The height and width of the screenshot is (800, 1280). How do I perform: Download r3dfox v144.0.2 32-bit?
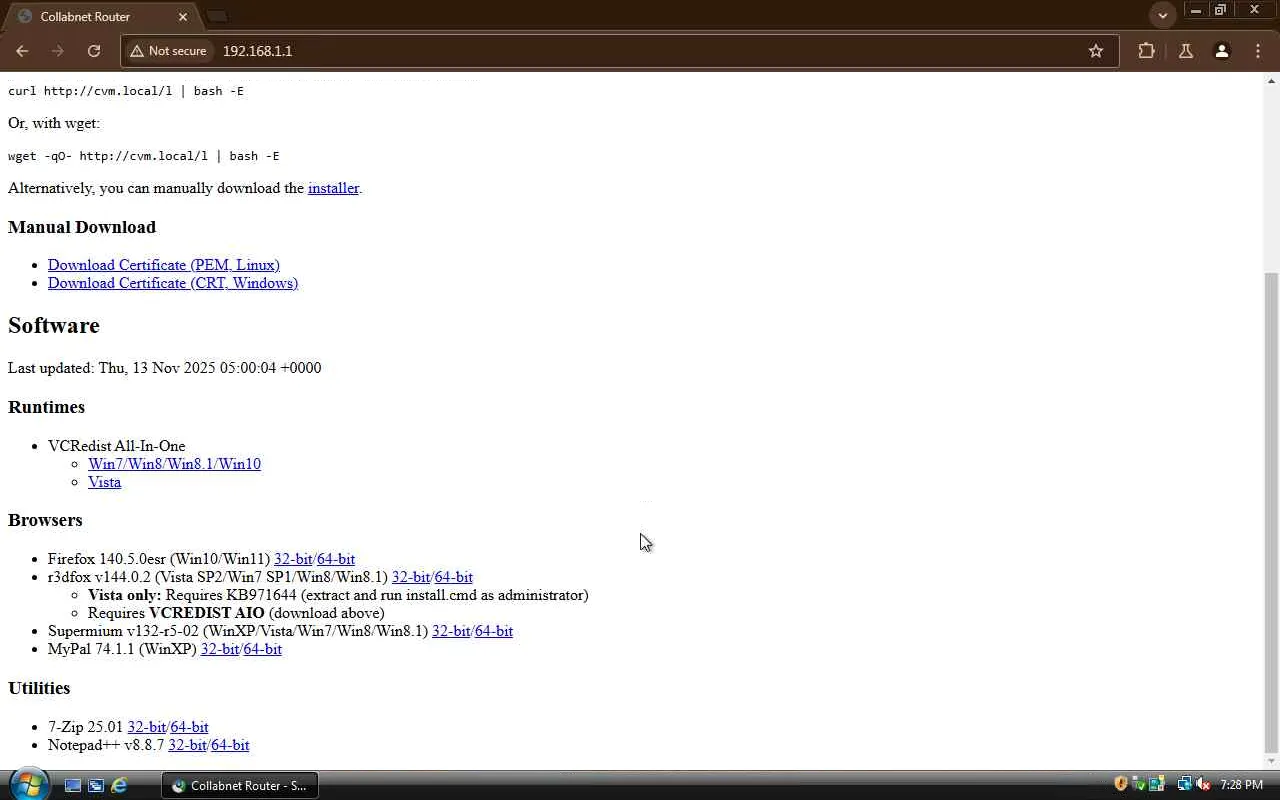(x=411, y=577)
